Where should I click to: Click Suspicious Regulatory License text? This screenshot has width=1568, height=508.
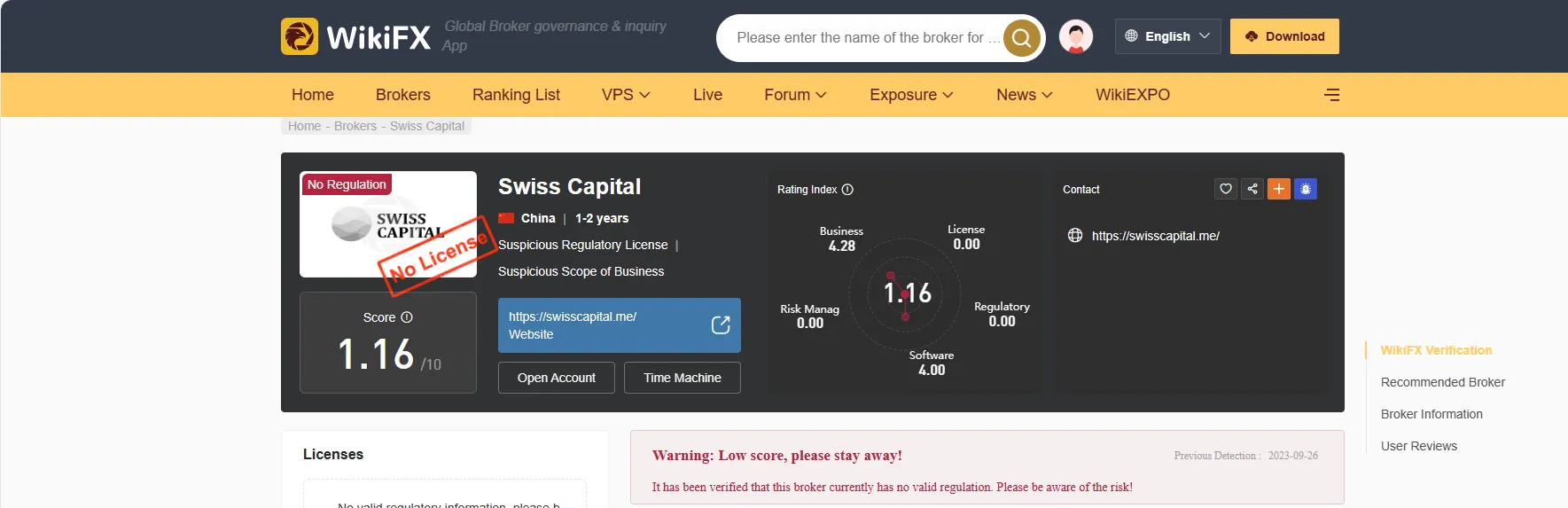pyautogui.click(x=583, y=245)
